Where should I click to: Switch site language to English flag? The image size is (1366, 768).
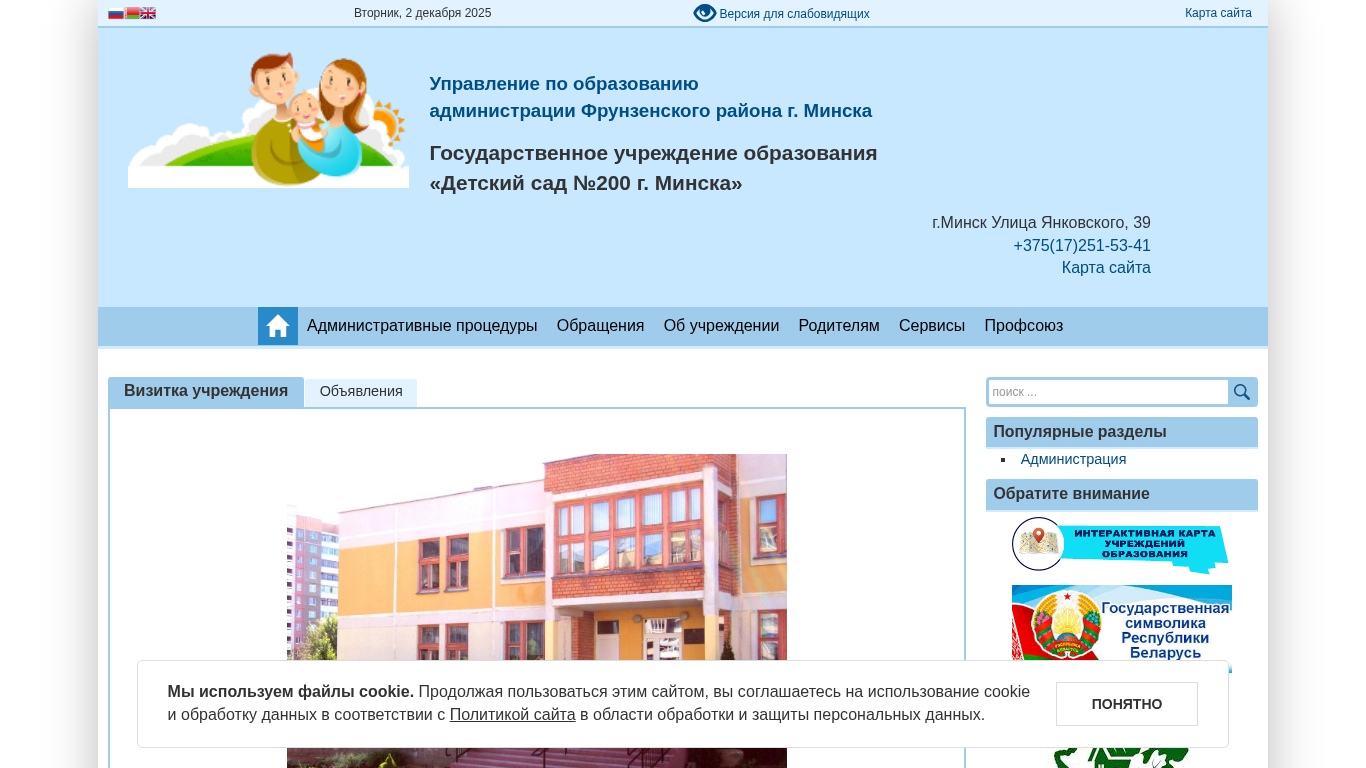tap(148, 13)
